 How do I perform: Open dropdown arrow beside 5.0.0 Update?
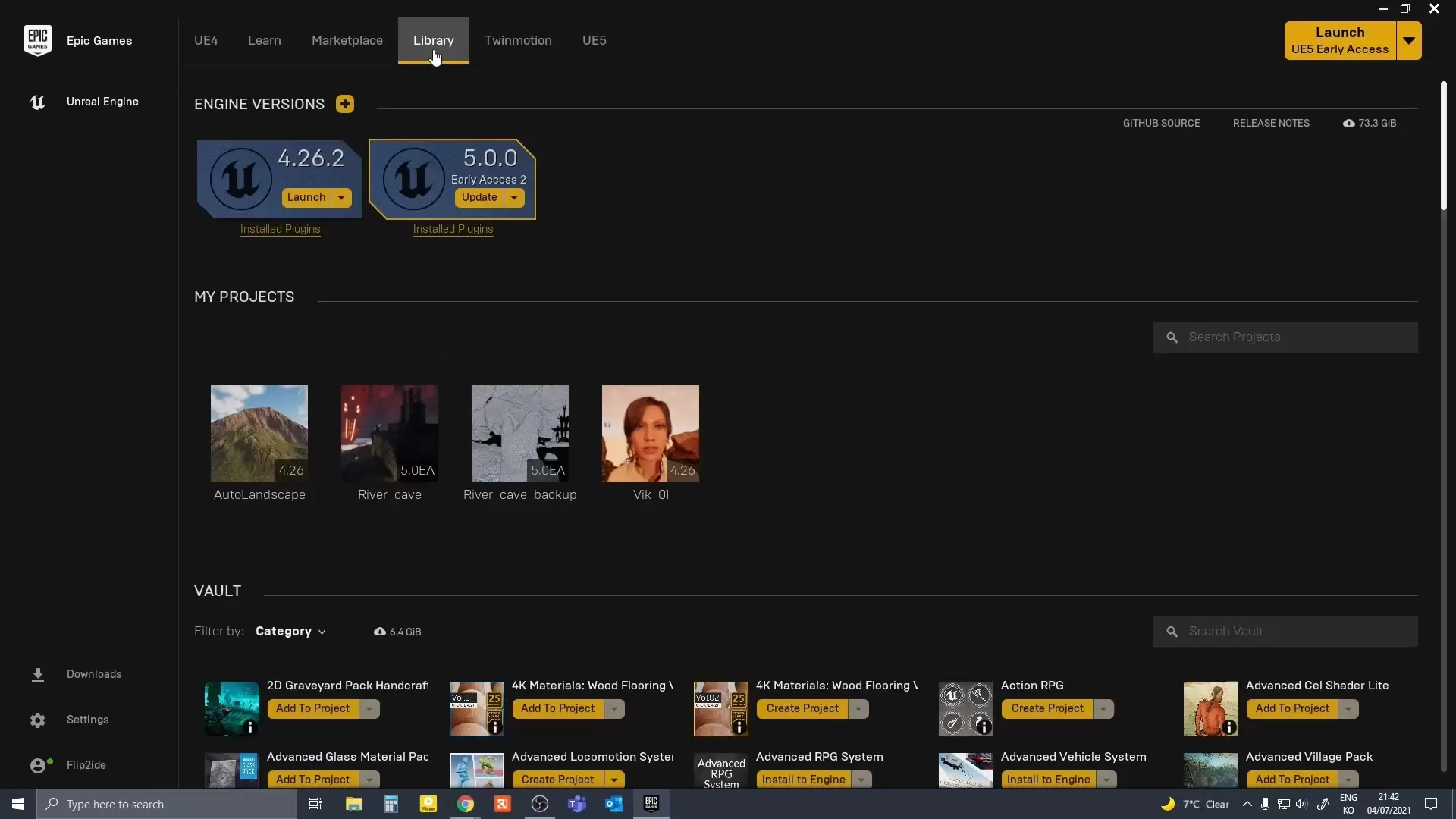click(x=514, y=198)
